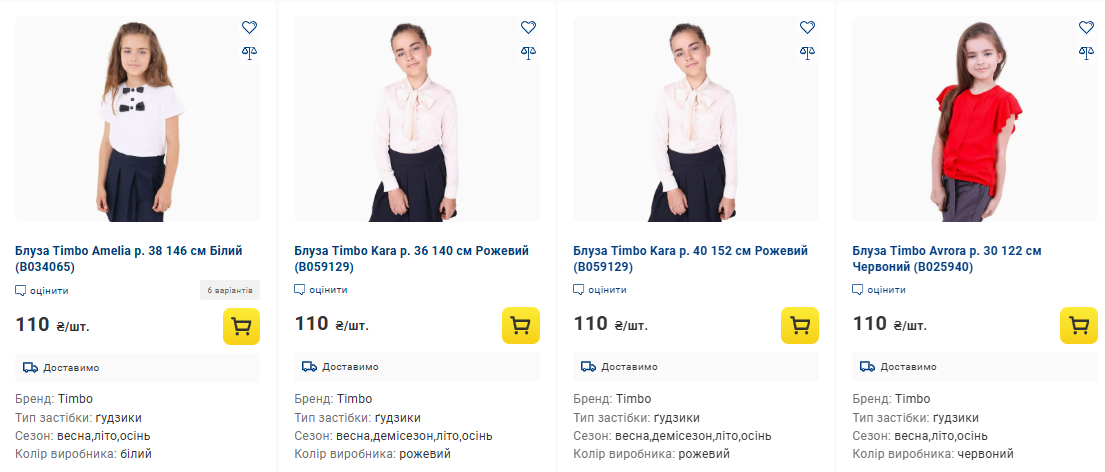Click оцінити under red Avrora blouse
The image size is (1105, 472).
click(x=879, y=290)
